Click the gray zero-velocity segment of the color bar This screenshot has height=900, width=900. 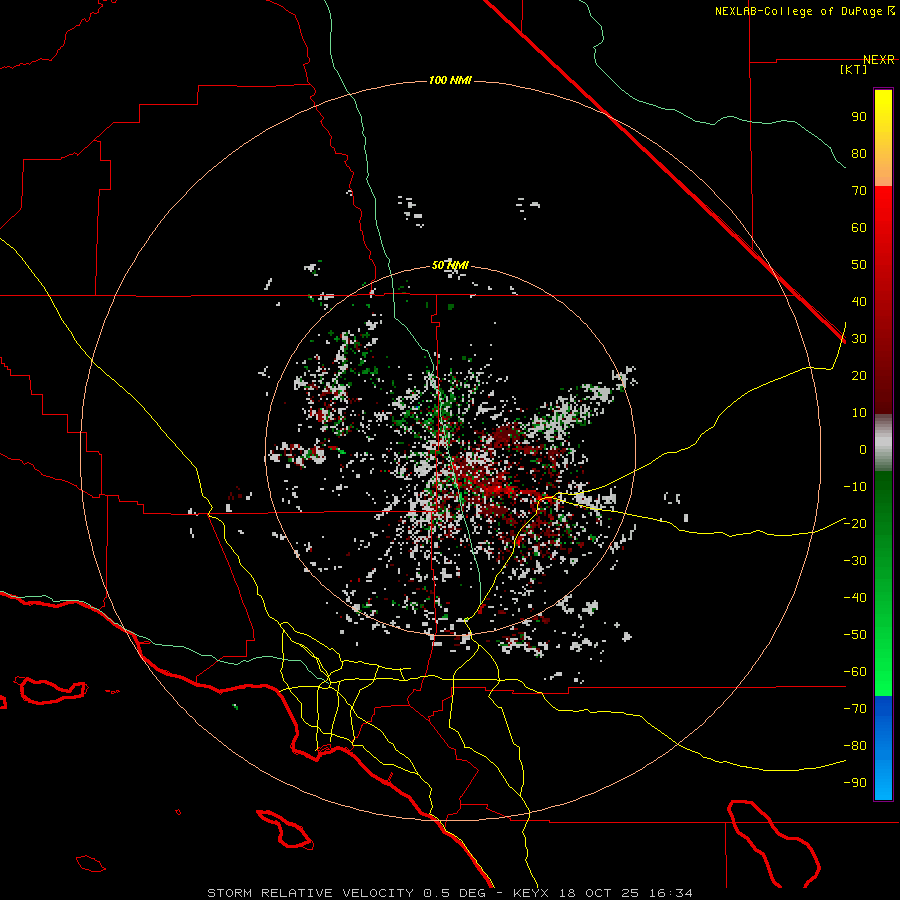coord(883,443)
